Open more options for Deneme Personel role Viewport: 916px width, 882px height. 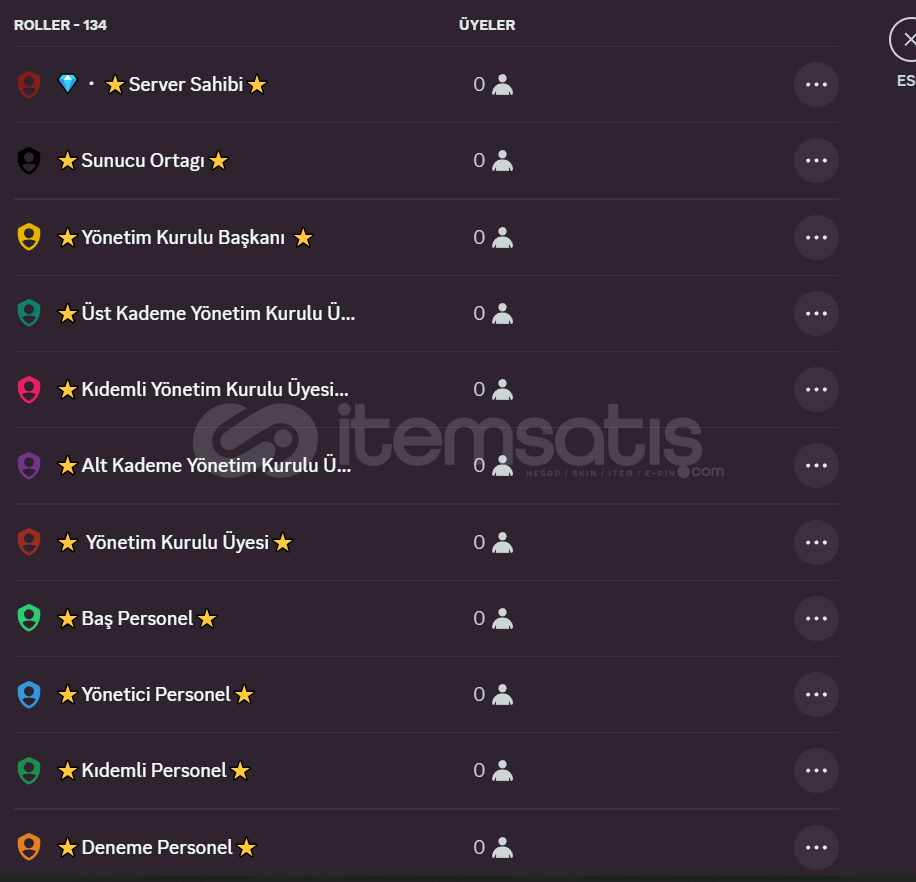[816, 848]
